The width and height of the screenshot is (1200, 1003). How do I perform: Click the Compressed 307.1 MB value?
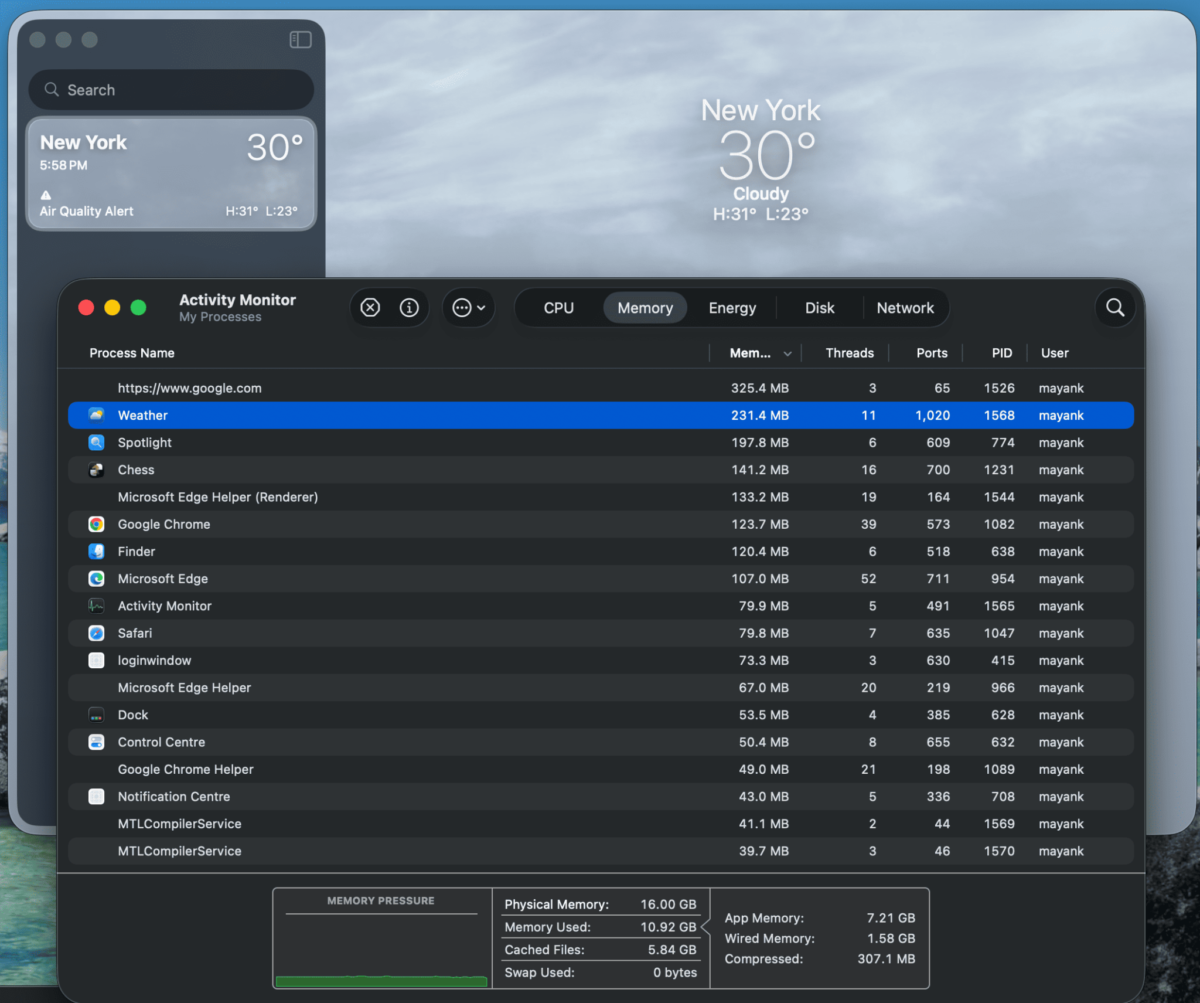pos(887,959)
